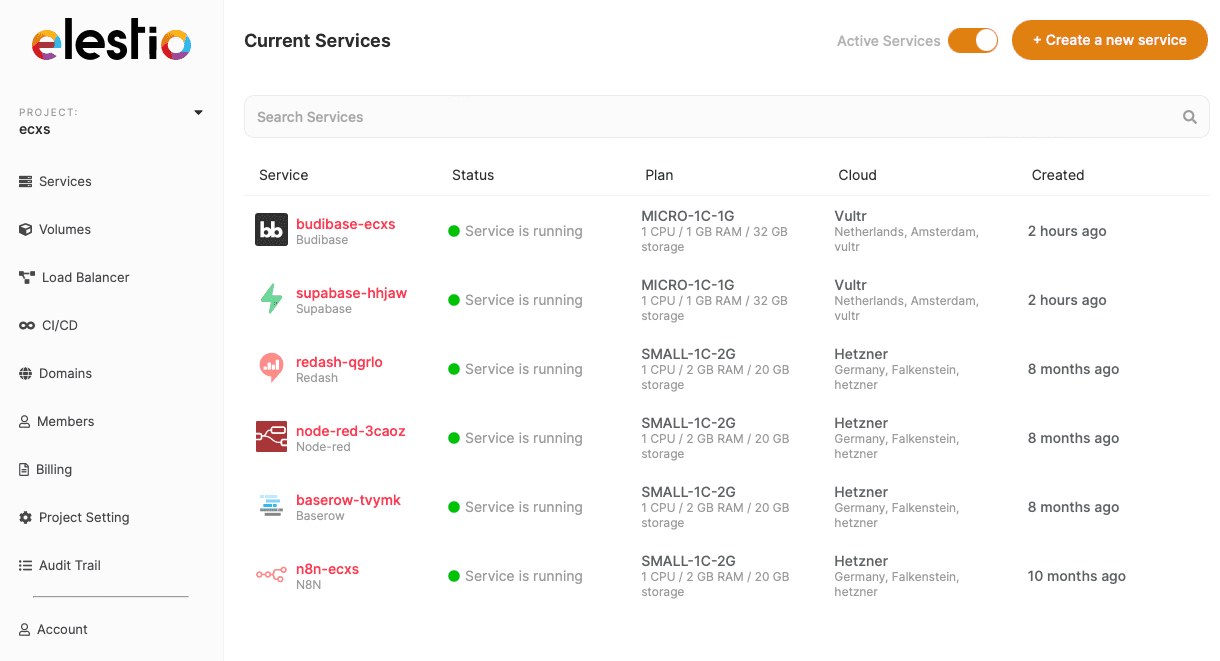
Task: Click the Budibase service icon
Action: click(271, 230)
